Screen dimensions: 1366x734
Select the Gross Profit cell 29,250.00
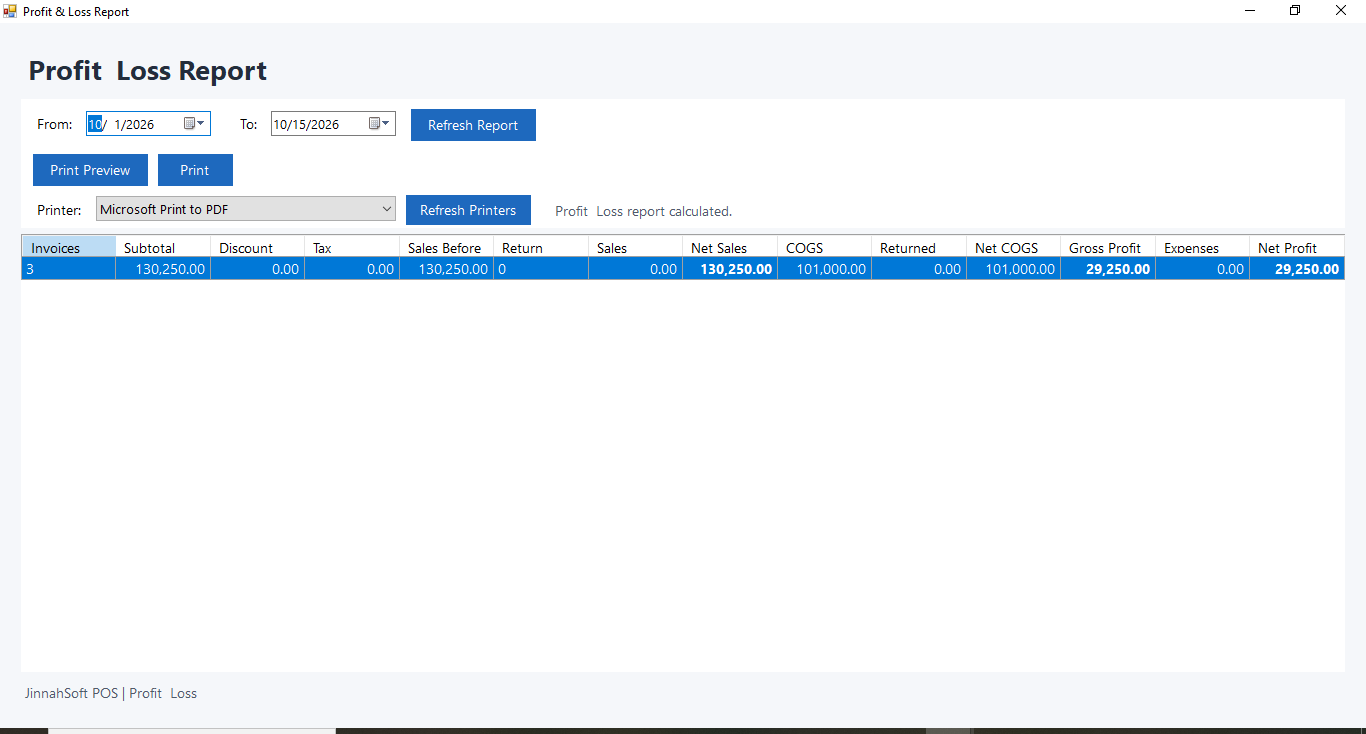(1108, 268)
